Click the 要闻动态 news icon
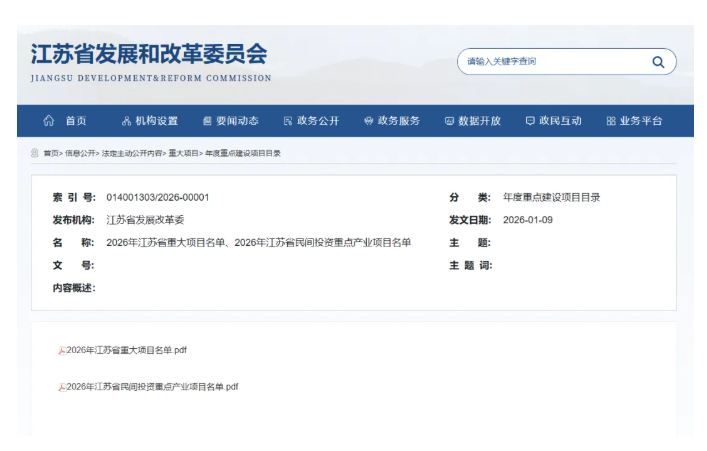The width and height of the screenshot is (707, 451). 207,121
